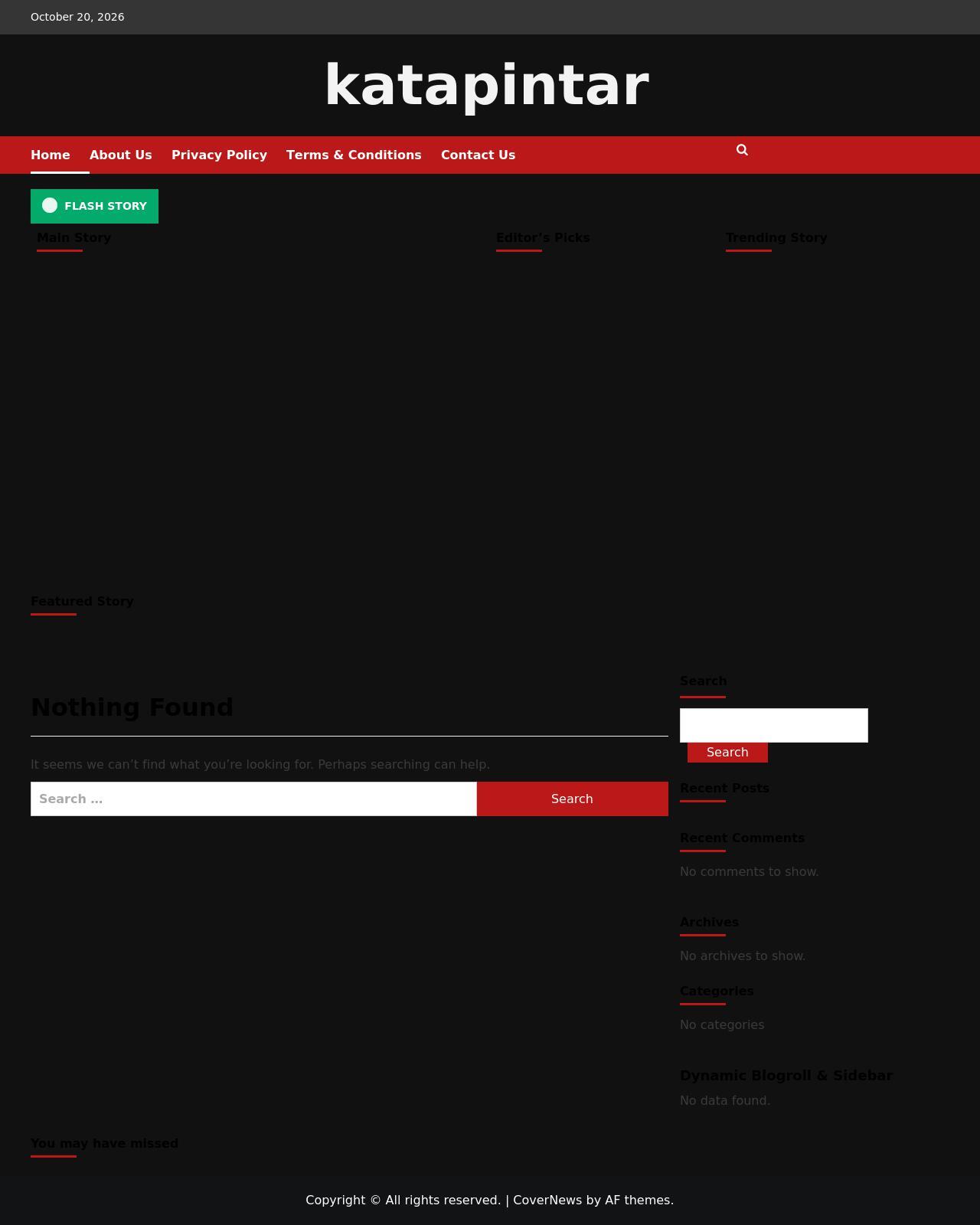
Task: Click the Trending Story heading
Action: [776, 237]
